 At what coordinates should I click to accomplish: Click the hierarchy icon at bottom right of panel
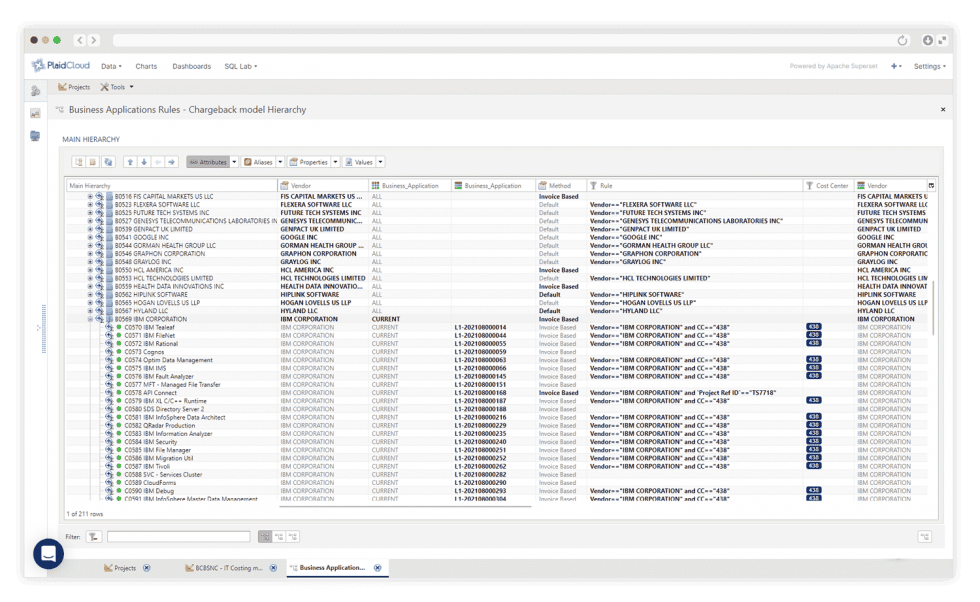click(924, 536)
